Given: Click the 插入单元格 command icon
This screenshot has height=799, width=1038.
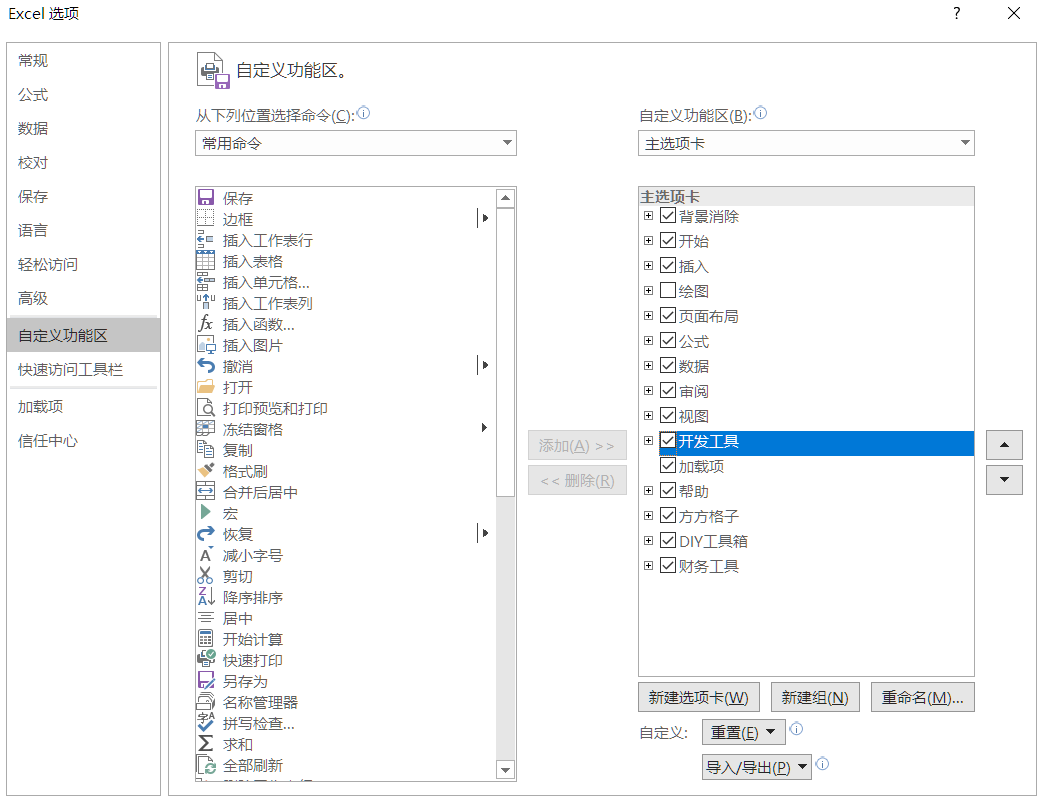Looking at the screenshot, I should [x=206, y=281].
